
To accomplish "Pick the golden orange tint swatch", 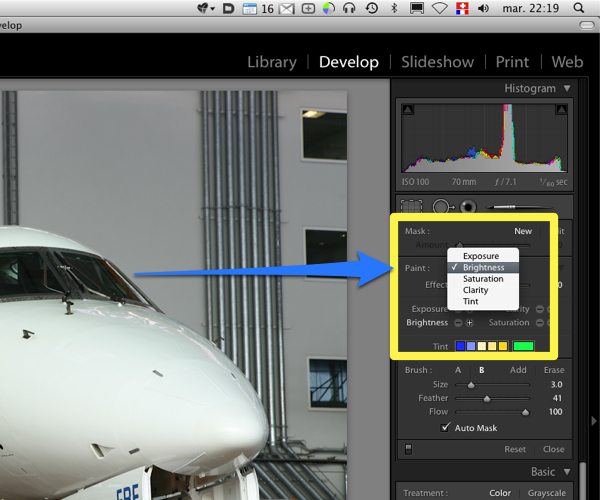I will pyautogui.click(x=503, y=346).
